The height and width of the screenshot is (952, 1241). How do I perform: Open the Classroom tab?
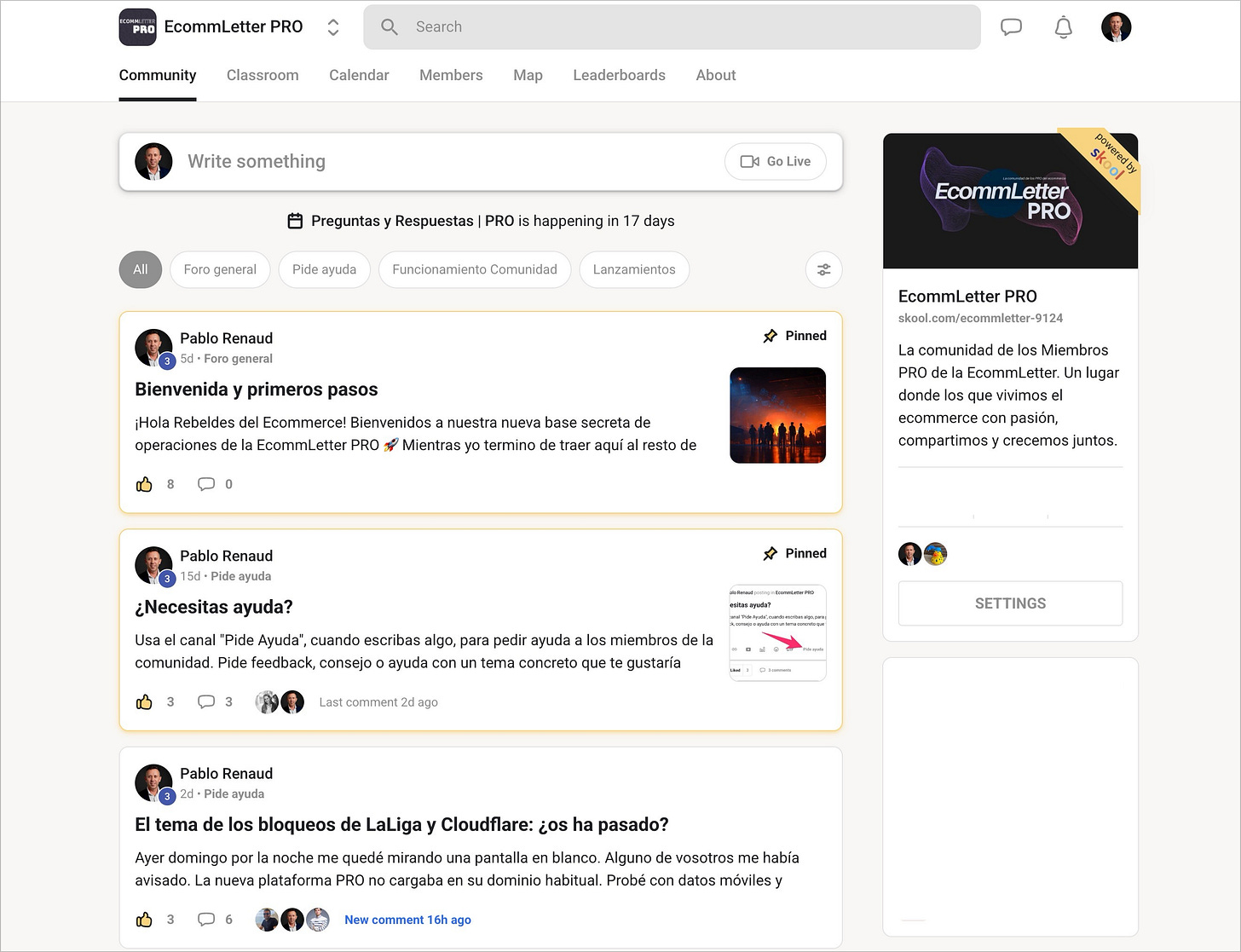pyautogui.click(x=263, y=75)
